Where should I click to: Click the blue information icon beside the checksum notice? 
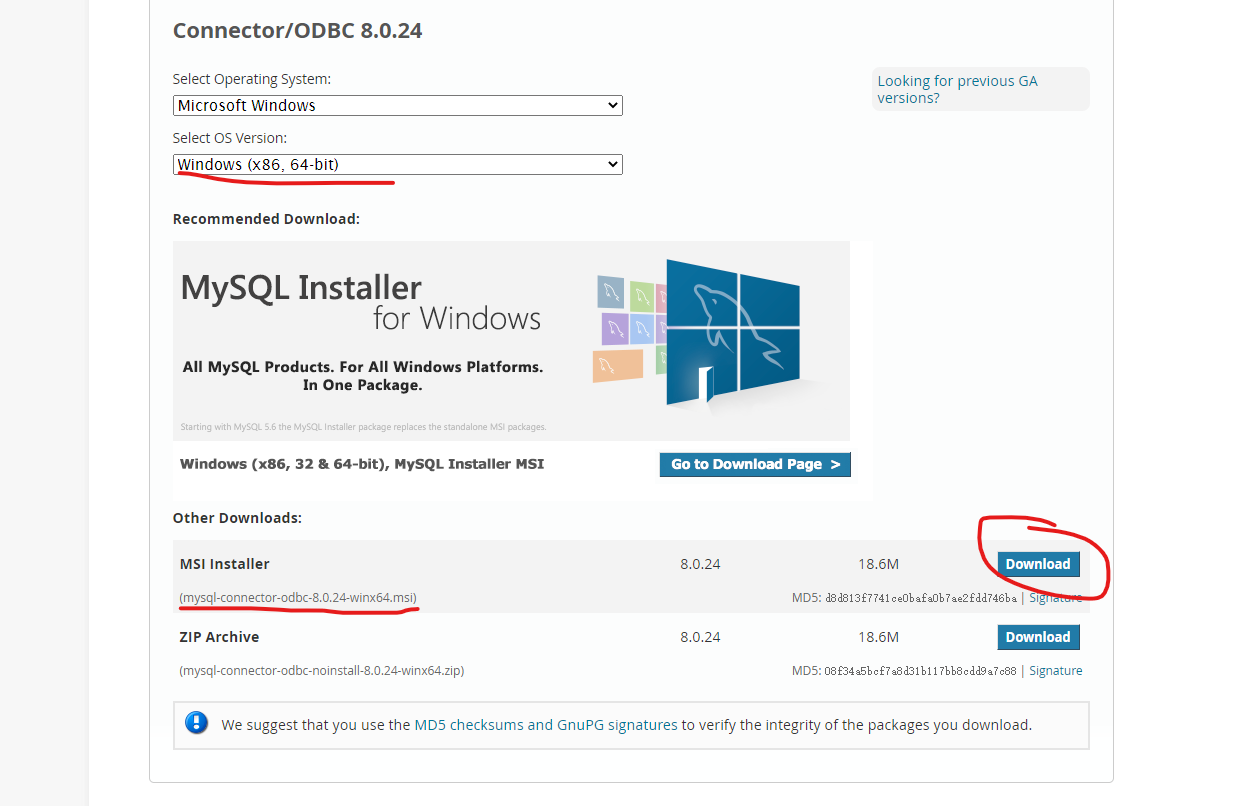point(196,722)
